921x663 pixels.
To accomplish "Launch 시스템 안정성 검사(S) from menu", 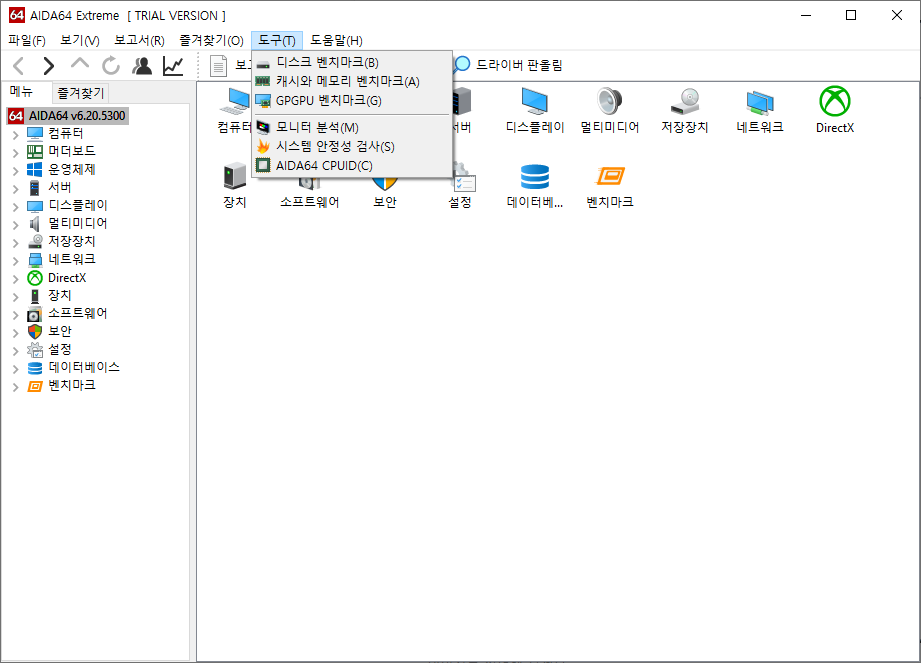I will [352, 146].
